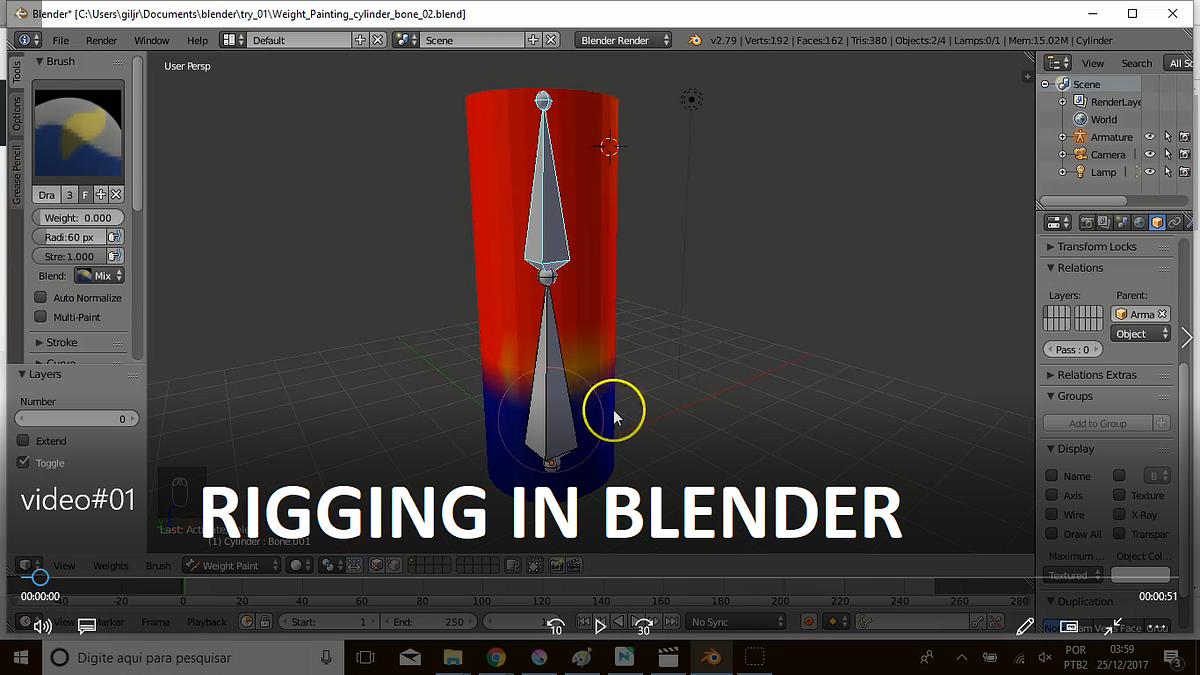Open the outliner editor type selector
The height and width of the screenshot is (675, 1200).
tap(1057, 62)
